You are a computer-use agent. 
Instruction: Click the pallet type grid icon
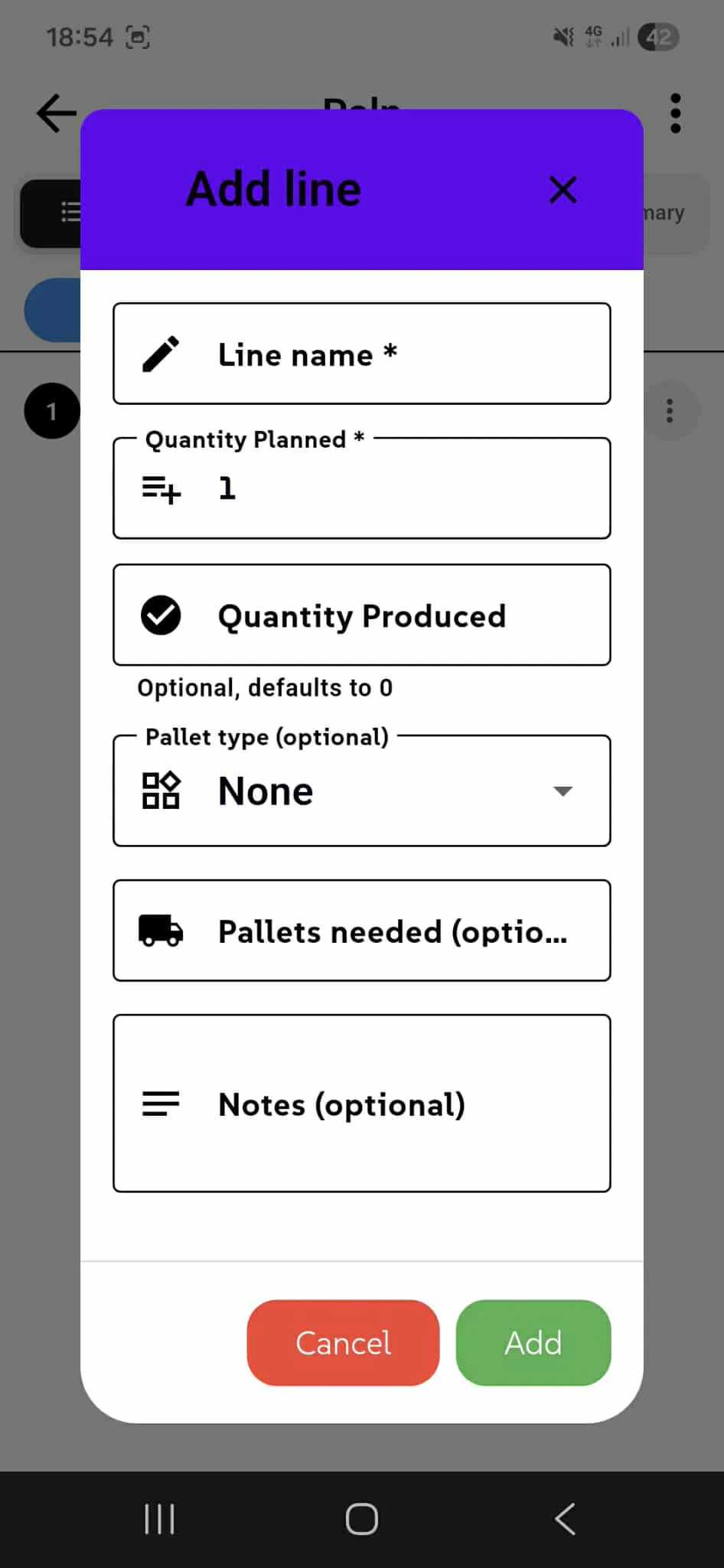[161, 791]
